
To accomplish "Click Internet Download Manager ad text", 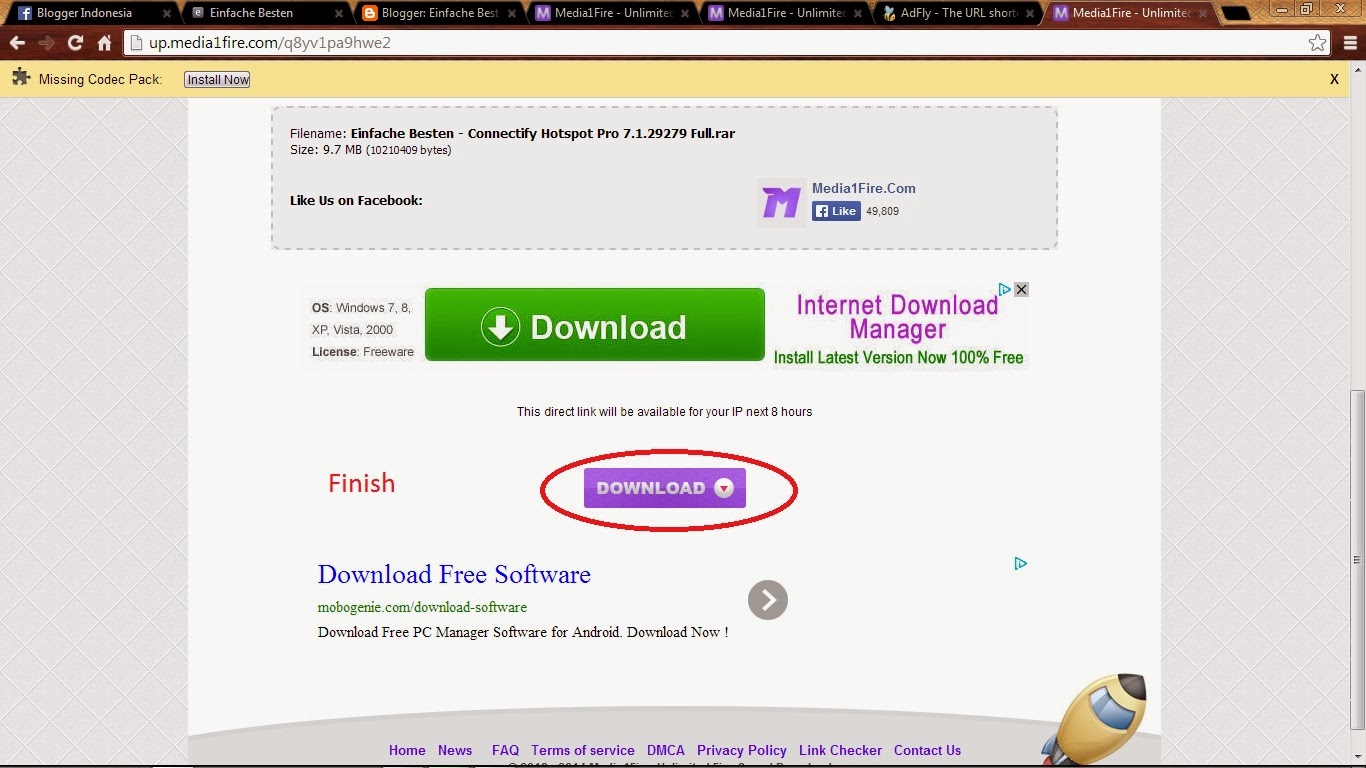I will pyautogui.click(x=898, y=330).
